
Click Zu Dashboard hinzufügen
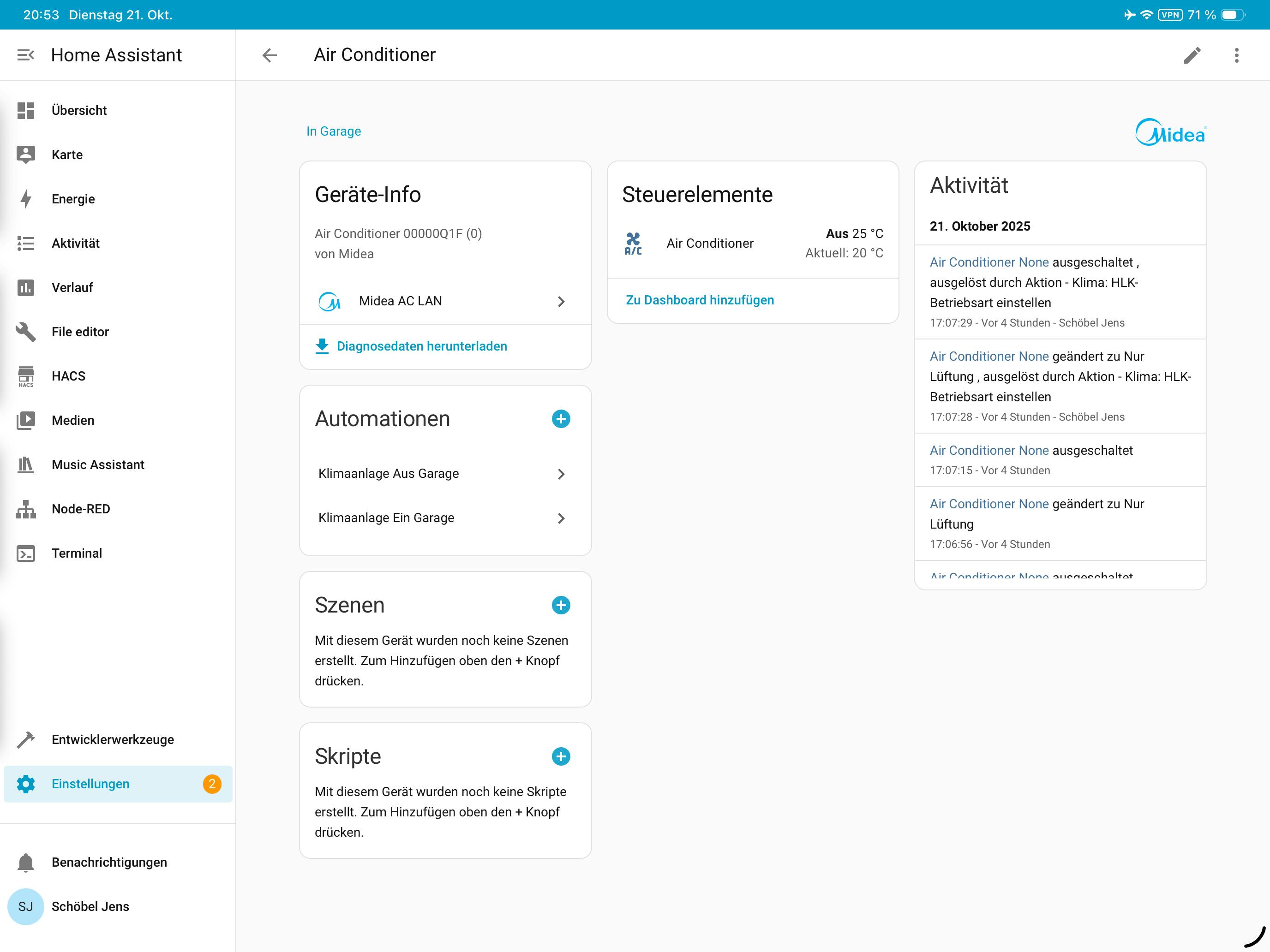click(699, 300)
